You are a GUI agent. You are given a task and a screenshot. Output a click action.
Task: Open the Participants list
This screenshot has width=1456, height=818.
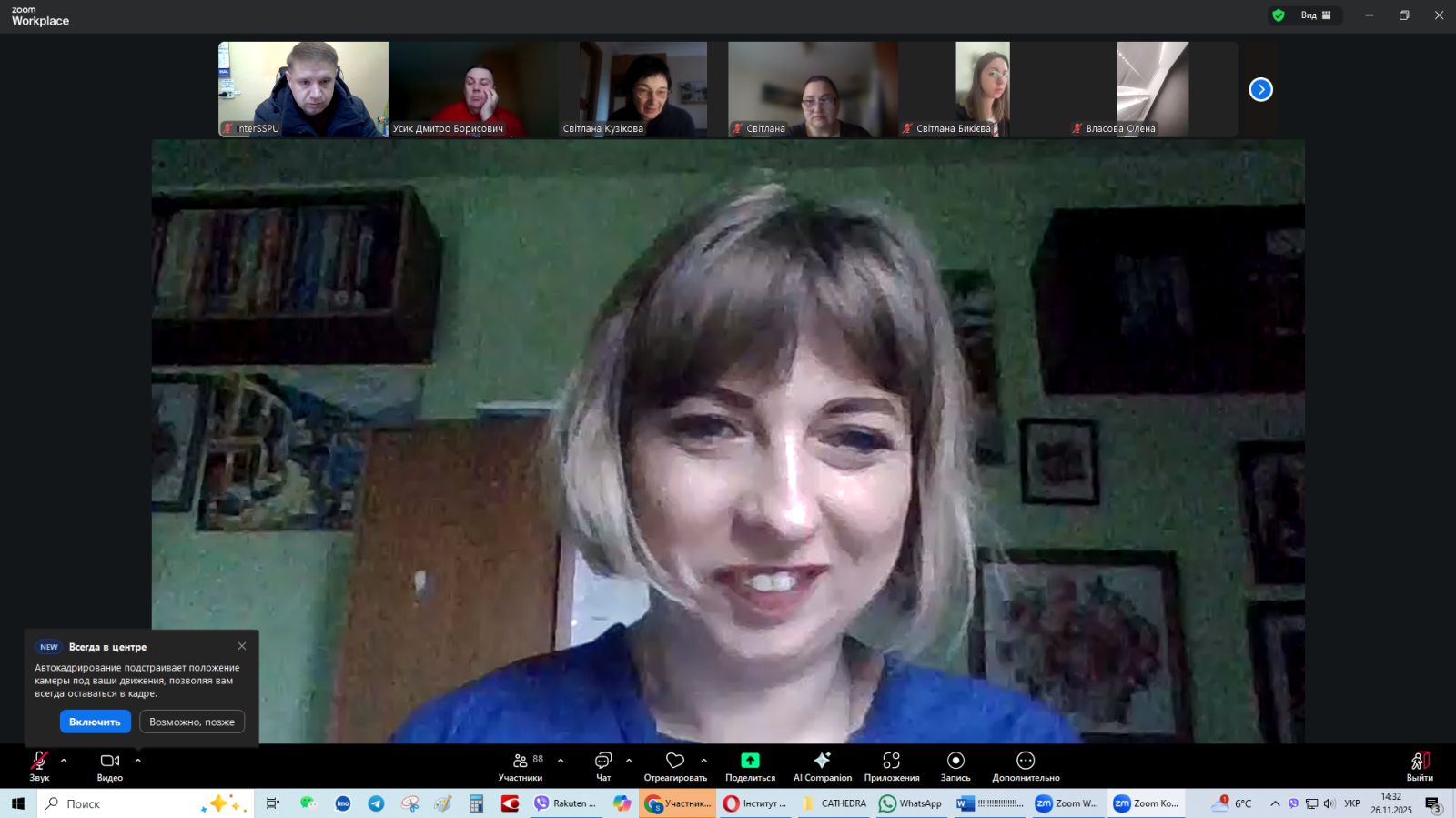pos(521,761)
